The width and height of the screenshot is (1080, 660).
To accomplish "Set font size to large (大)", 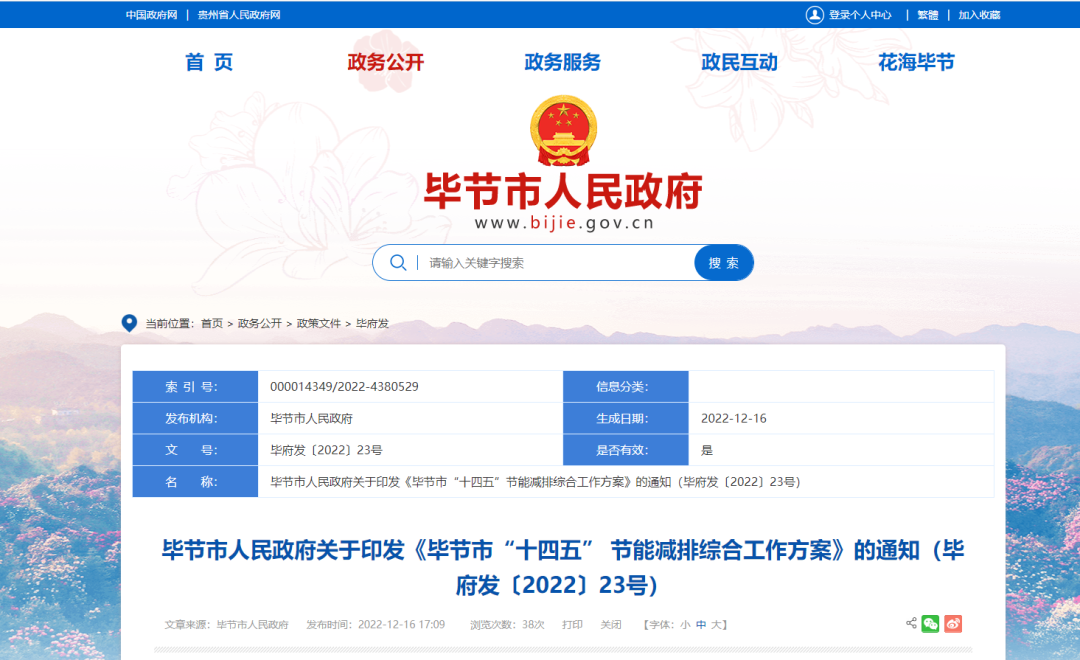I will click(717, 625).
